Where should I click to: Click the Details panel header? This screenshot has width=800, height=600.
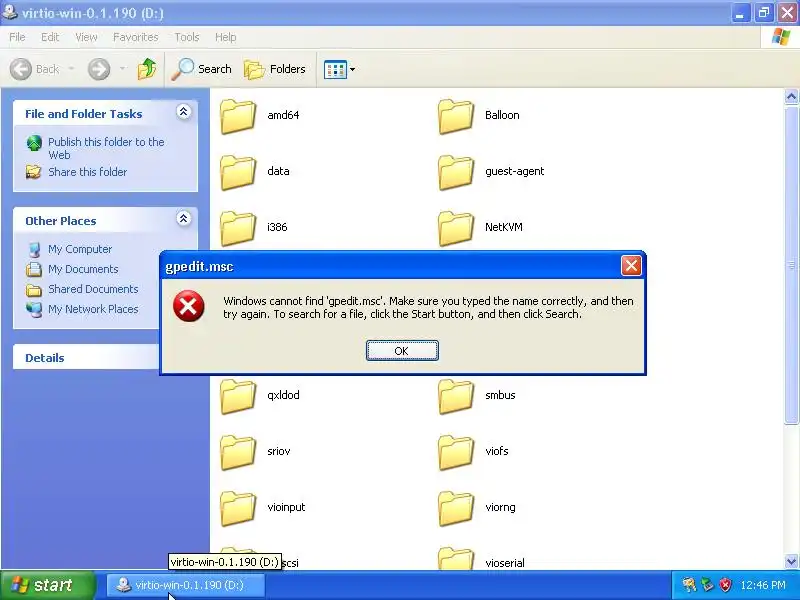(86, 358)
